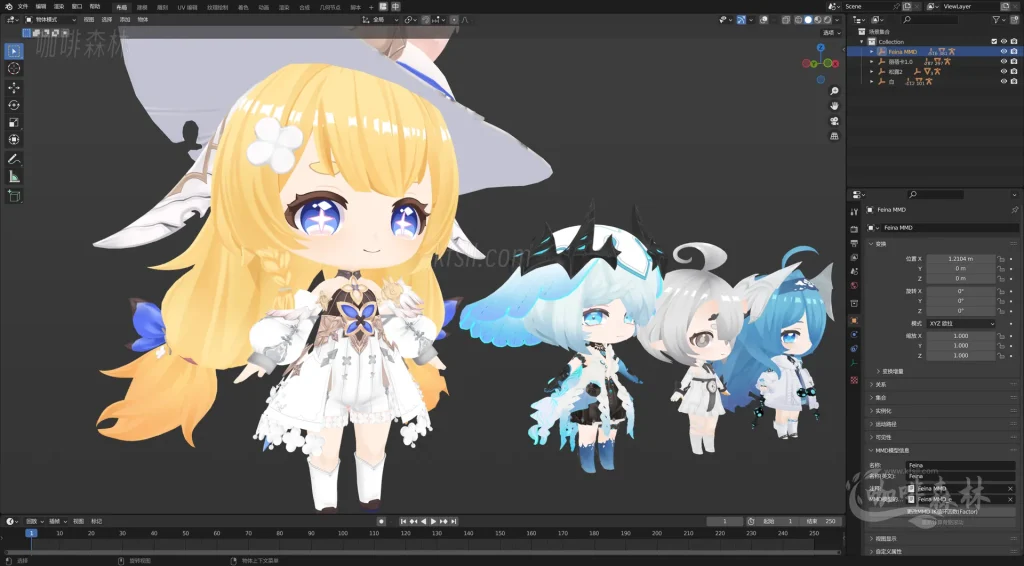The width and height of the screenshot is (1024, 566).
Task: Activate the 3D Cursor tool
Action: [x=14, y=69]
